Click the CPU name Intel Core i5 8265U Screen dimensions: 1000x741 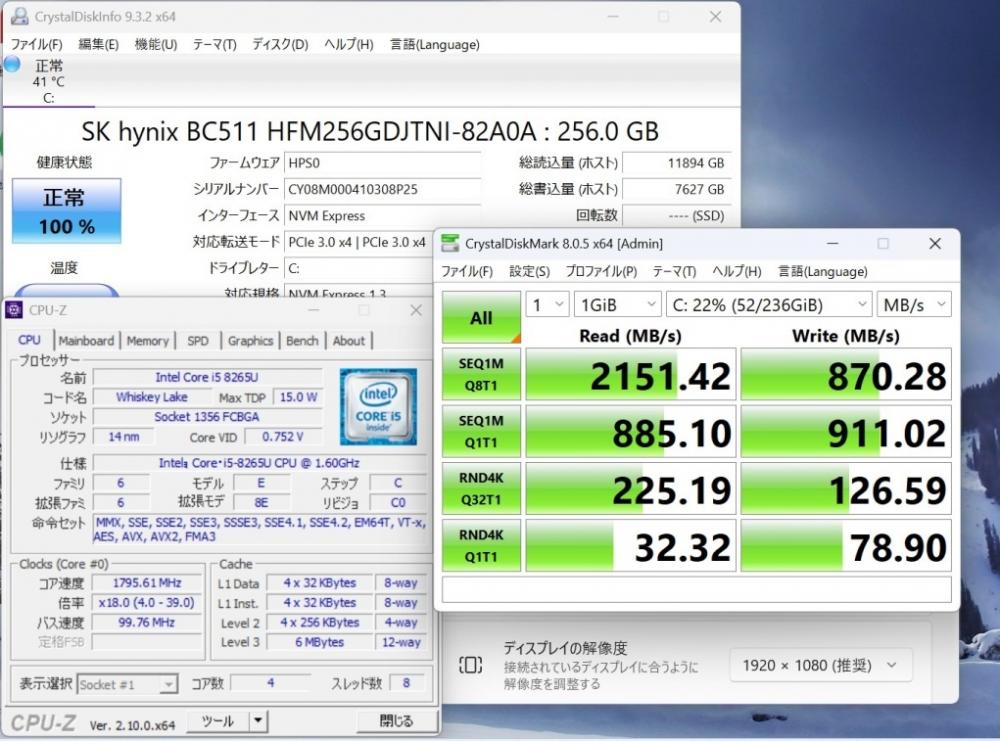coord(207,378)
